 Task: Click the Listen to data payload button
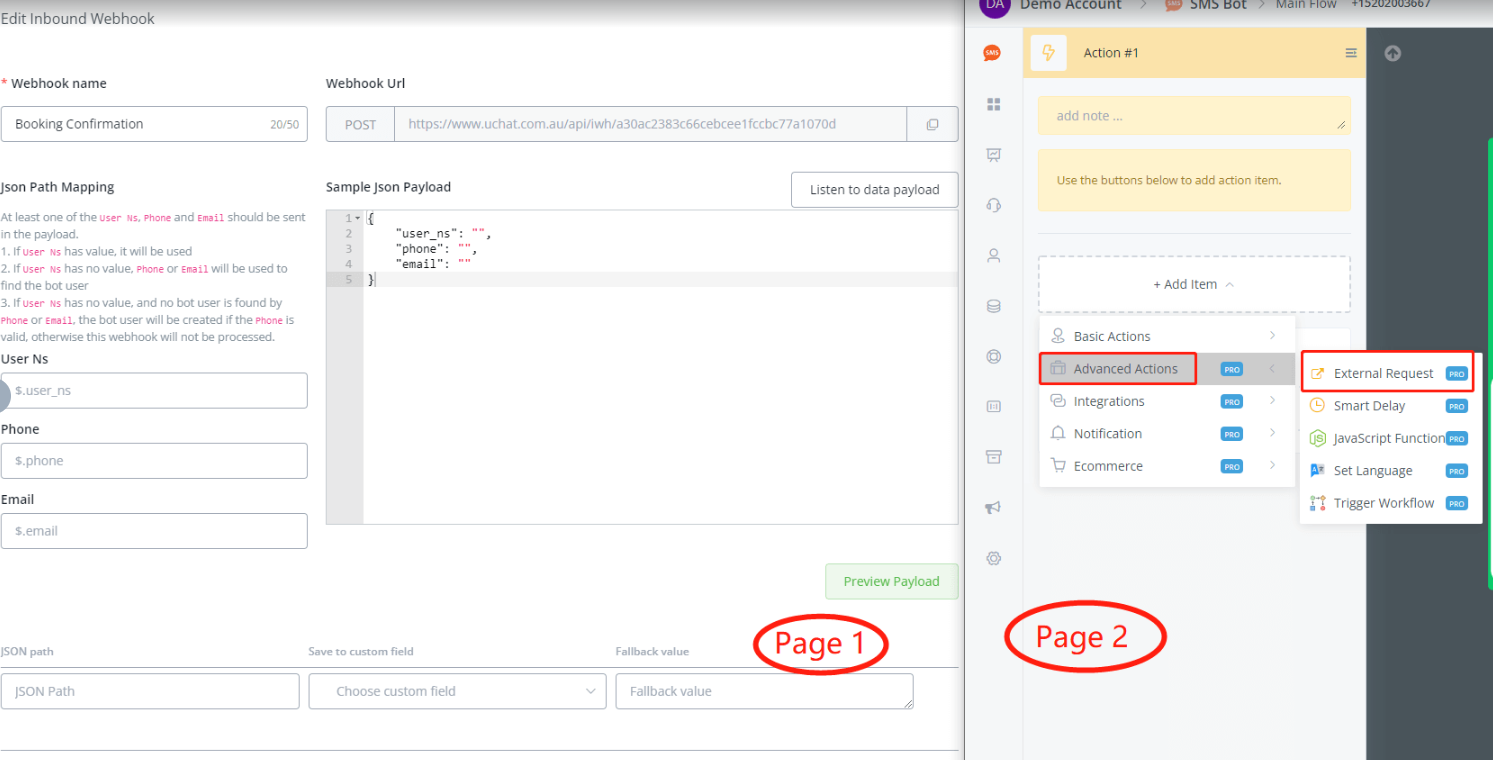(x=874, y=190)
